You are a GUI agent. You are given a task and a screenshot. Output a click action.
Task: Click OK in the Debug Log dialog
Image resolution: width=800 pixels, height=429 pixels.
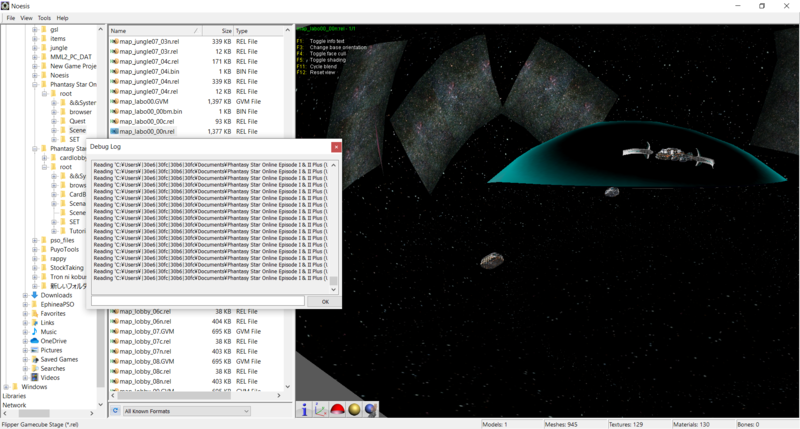(x=325, y=302)
